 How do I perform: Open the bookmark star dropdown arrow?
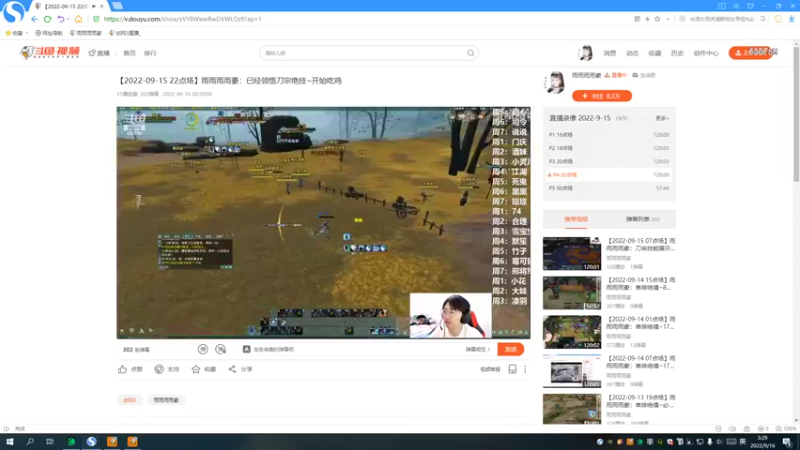667,19
